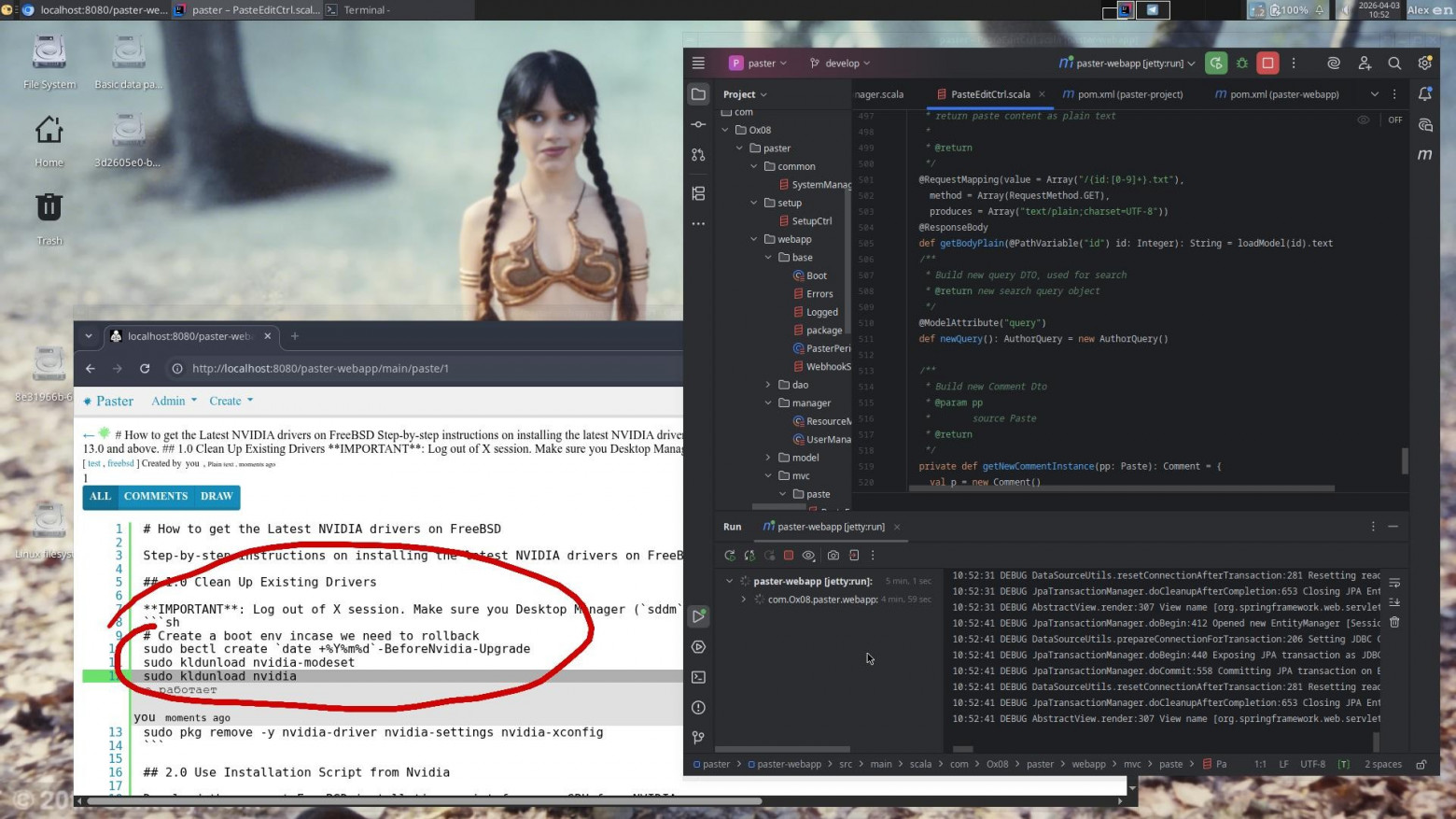Open the Structure tool window icon
The width and height of the screenshot is (1456, 819).
[x=698, y=193]
